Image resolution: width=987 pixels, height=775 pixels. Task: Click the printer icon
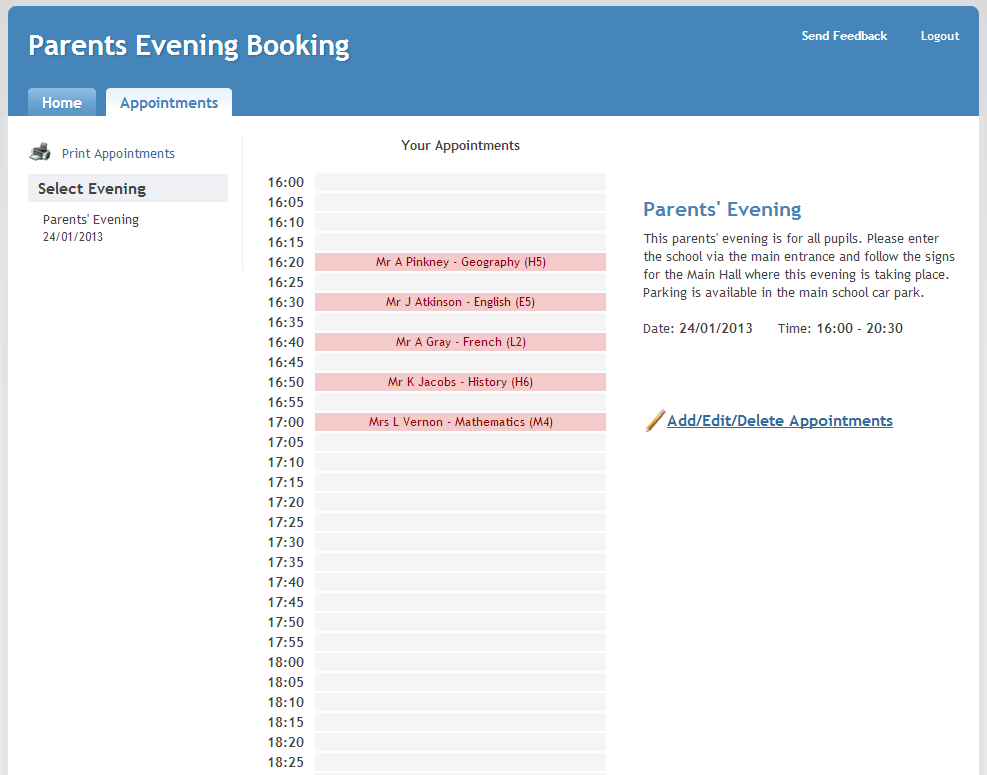pos(40,152)
